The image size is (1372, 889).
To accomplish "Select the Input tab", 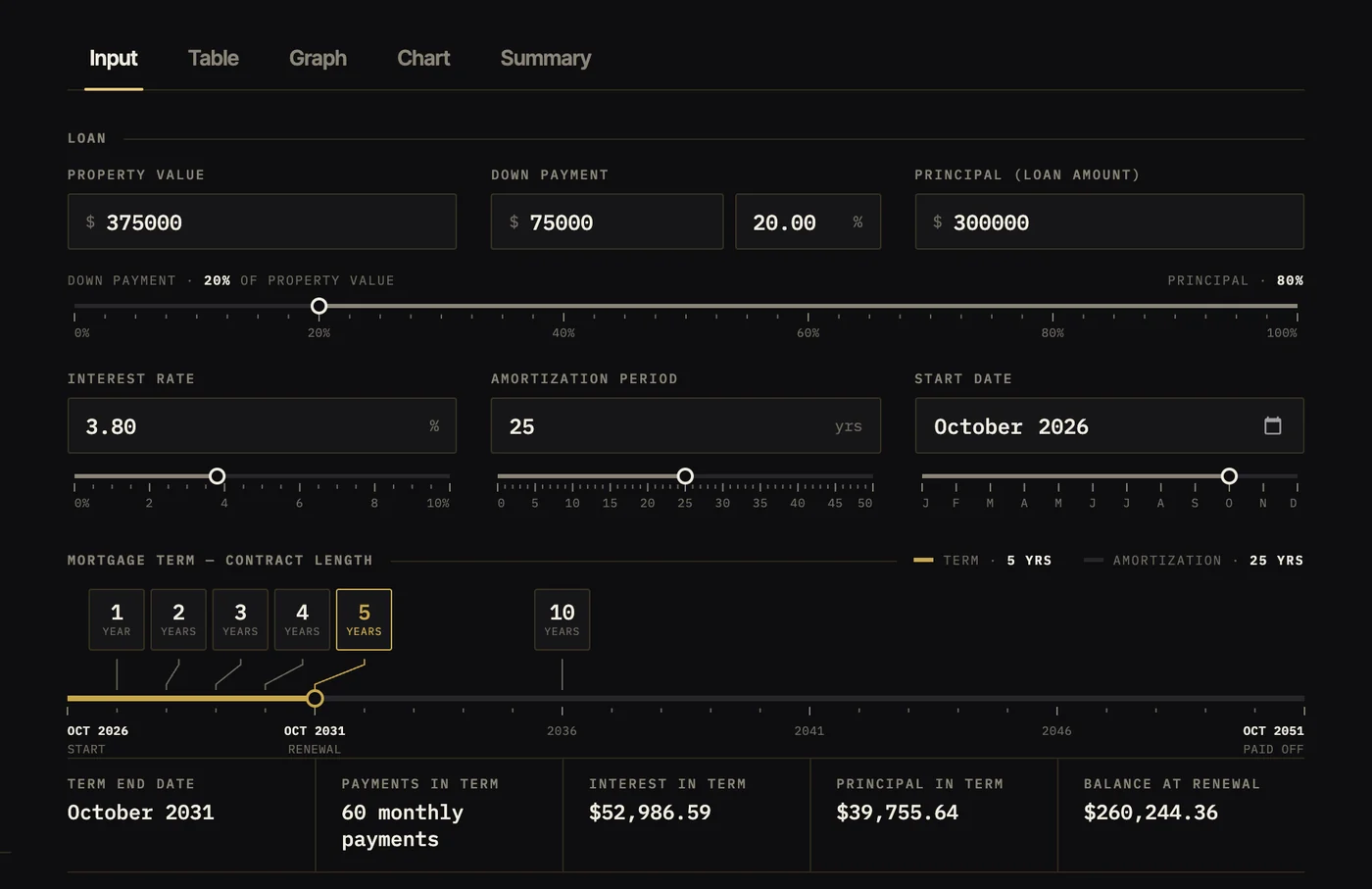I will 114,58.
